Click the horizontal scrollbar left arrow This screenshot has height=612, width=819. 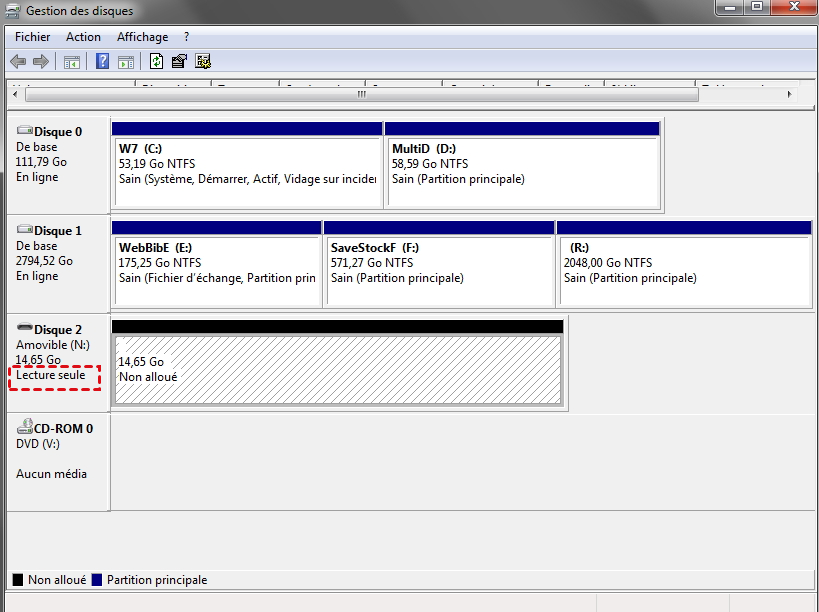tap(15, 95)
